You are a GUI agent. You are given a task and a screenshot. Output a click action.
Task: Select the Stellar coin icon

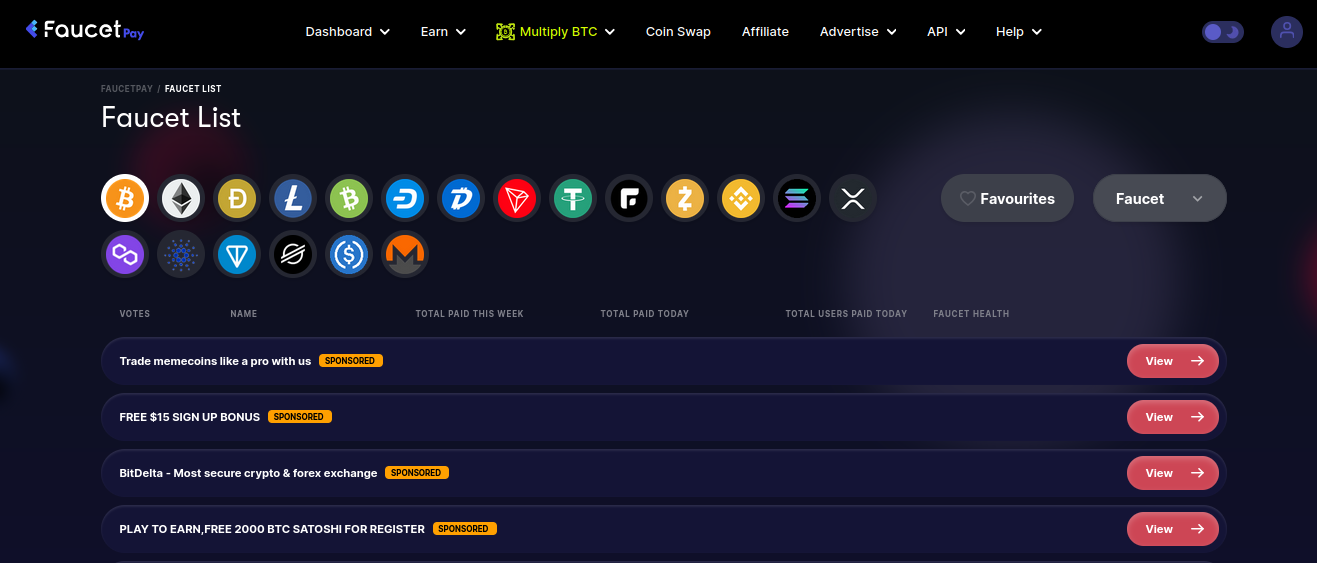coord(293,254)
